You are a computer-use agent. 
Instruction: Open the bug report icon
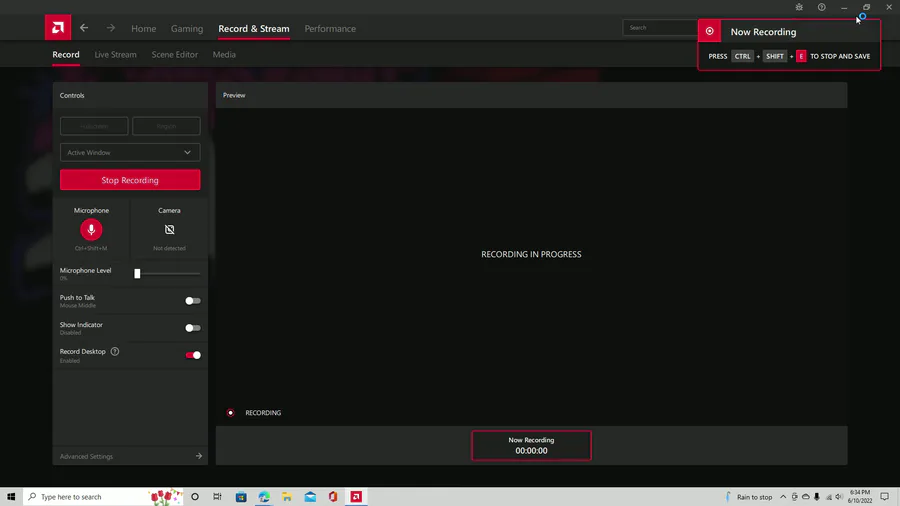tap(799, 7)
